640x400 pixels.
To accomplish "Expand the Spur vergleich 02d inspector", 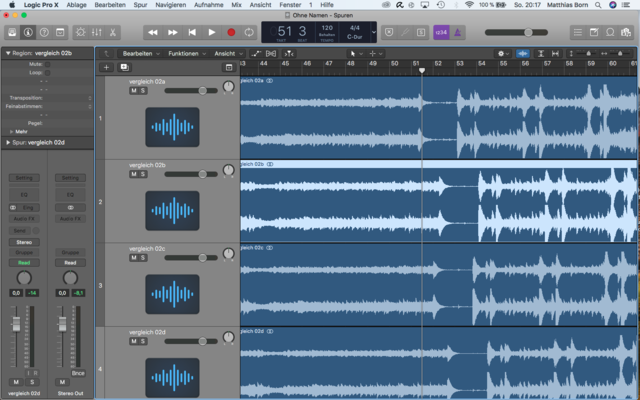I will tap(8, 142).
